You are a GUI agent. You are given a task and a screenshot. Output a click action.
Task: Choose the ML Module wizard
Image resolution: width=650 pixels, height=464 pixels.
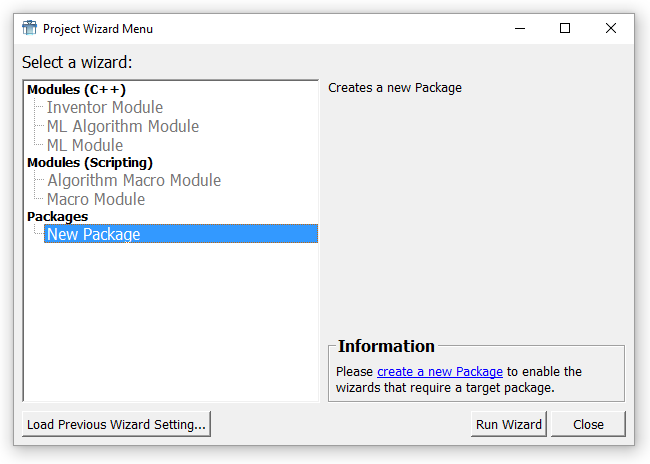(x=85, y=145)
